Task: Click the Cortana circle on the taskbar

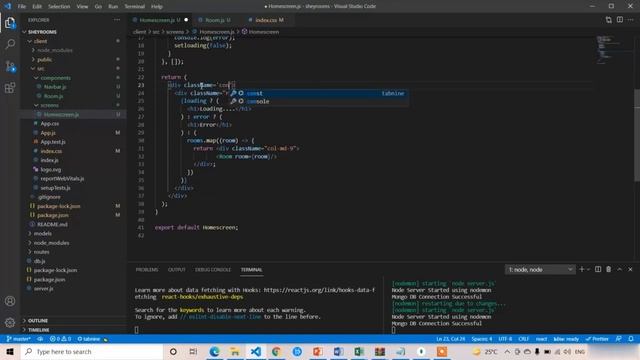Action: coord(173,351)
